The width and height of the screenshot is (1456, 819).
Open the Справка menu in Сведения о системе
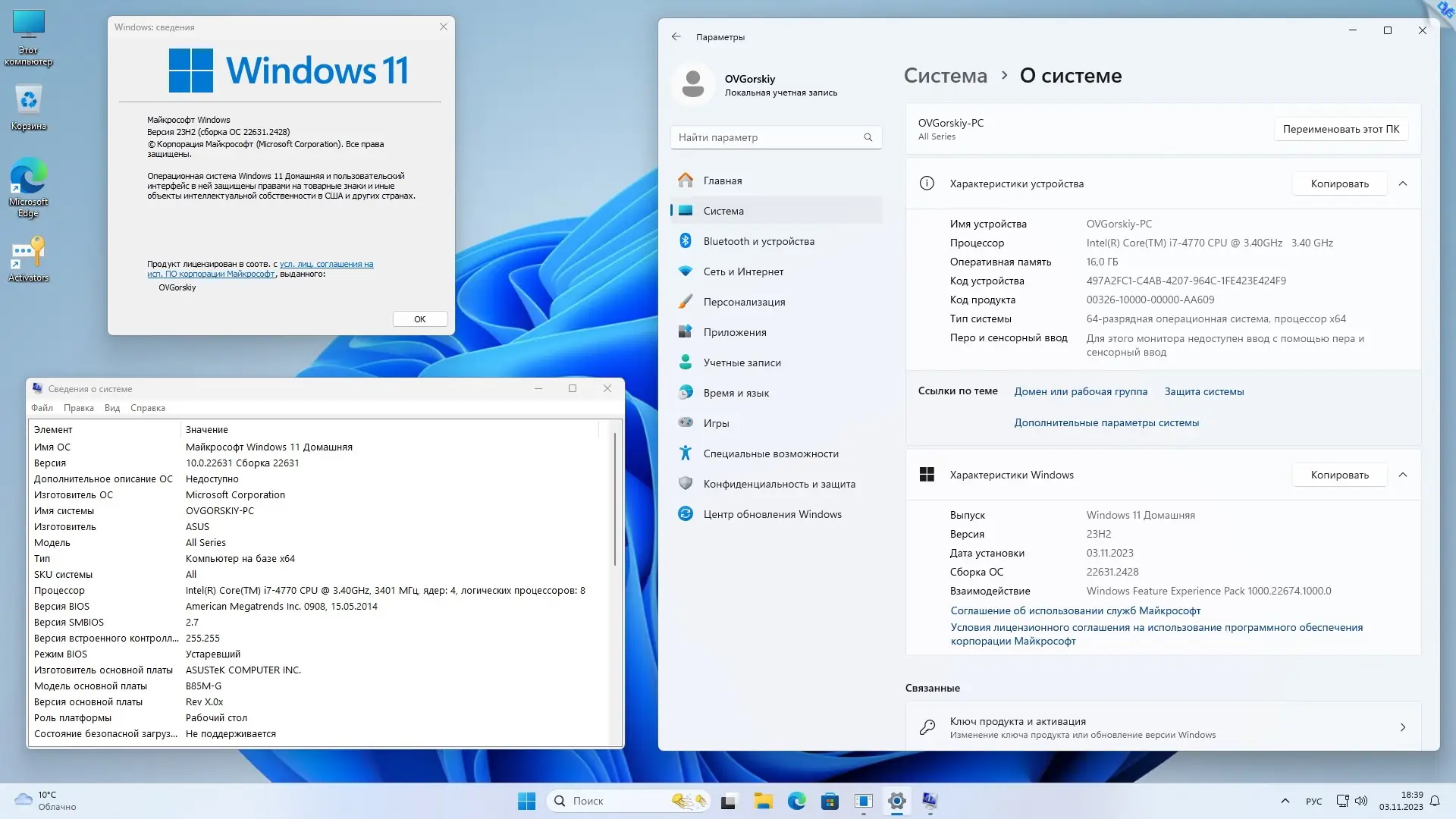[147, 407]
